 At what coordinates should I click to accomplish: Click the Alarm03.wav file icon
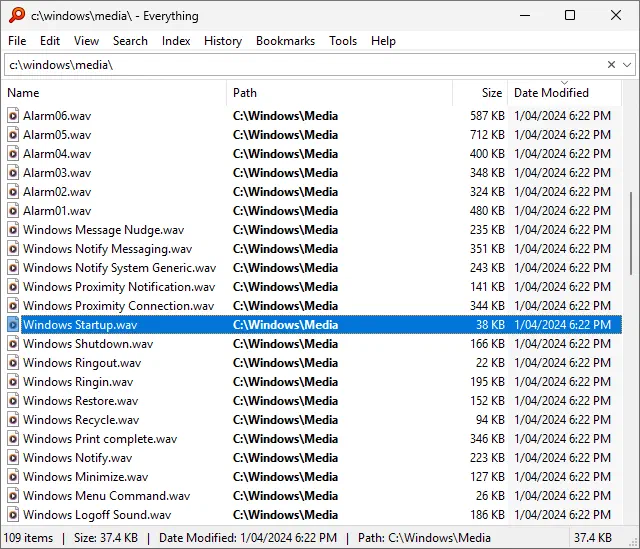point(13,173)
